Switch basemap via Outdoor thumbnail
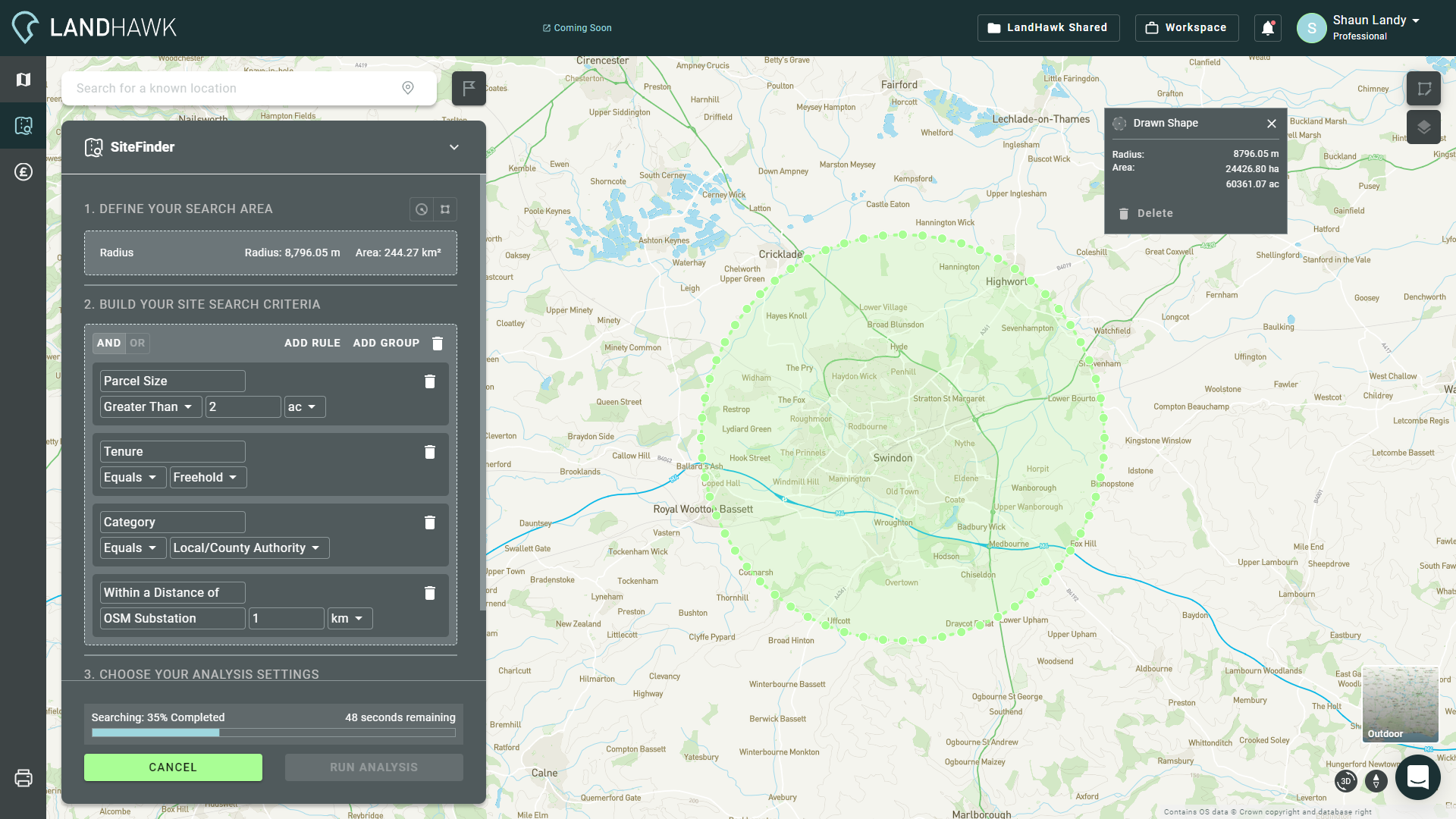This screenshot has height=819, width=1456. (1400, 704)
